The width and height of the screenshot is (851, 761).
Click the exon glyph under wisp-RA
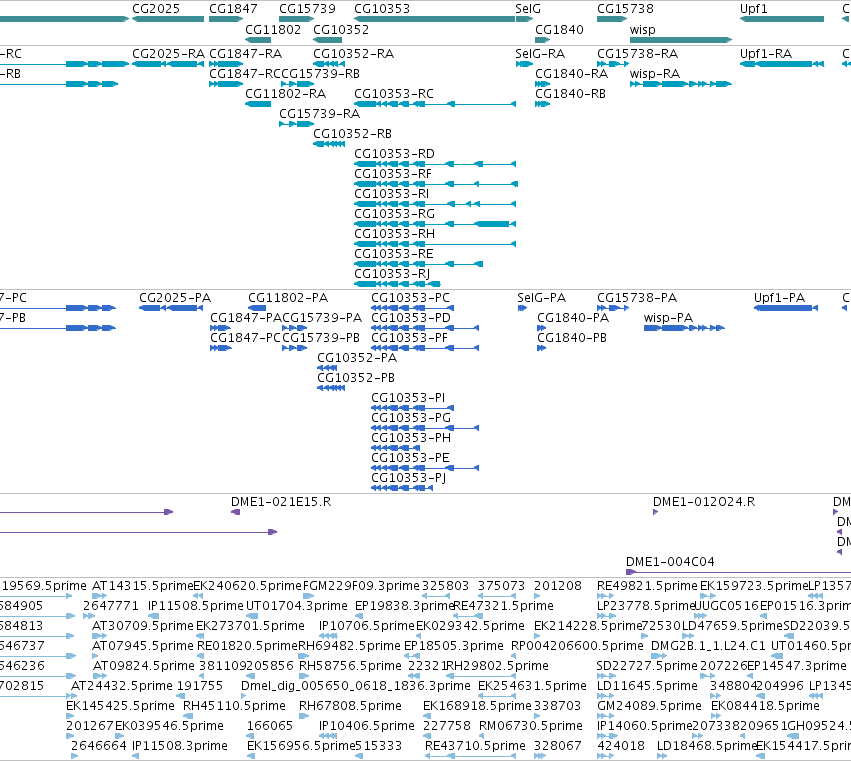click(681, 84)
